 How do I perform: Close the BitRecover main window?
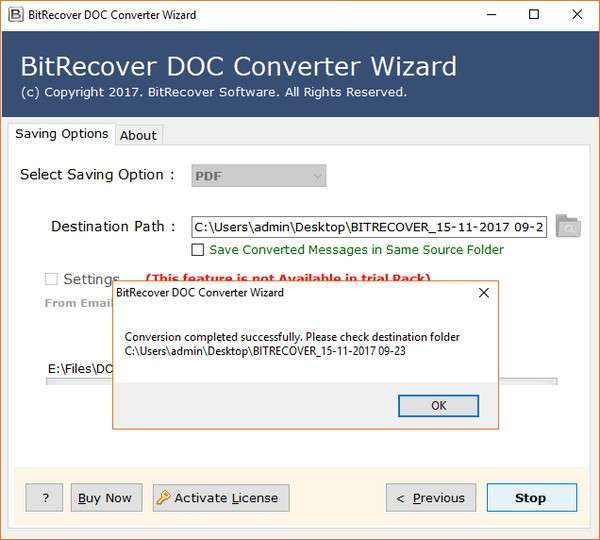(x=577, y=15)
